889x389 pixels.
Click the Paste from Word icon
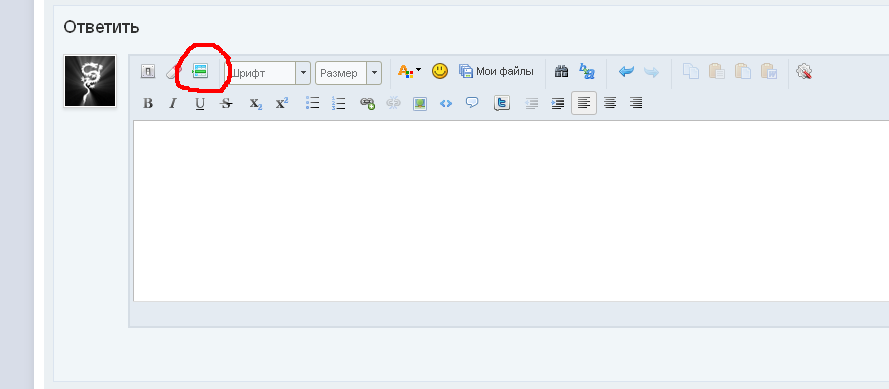[769, 71]
